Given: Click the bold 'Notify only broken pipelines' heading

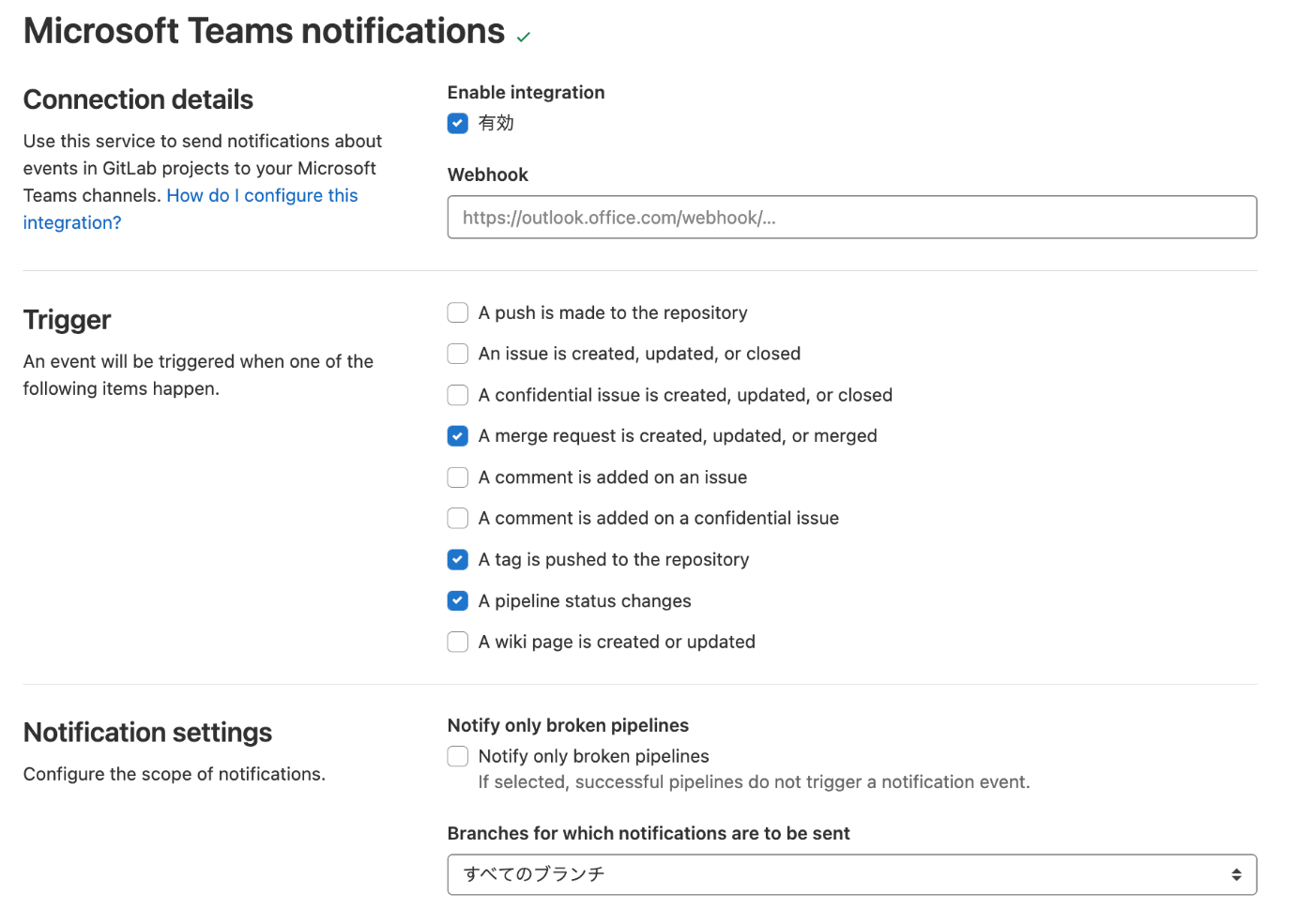Looking at the screenshot, I should click(x=568, y=725).
